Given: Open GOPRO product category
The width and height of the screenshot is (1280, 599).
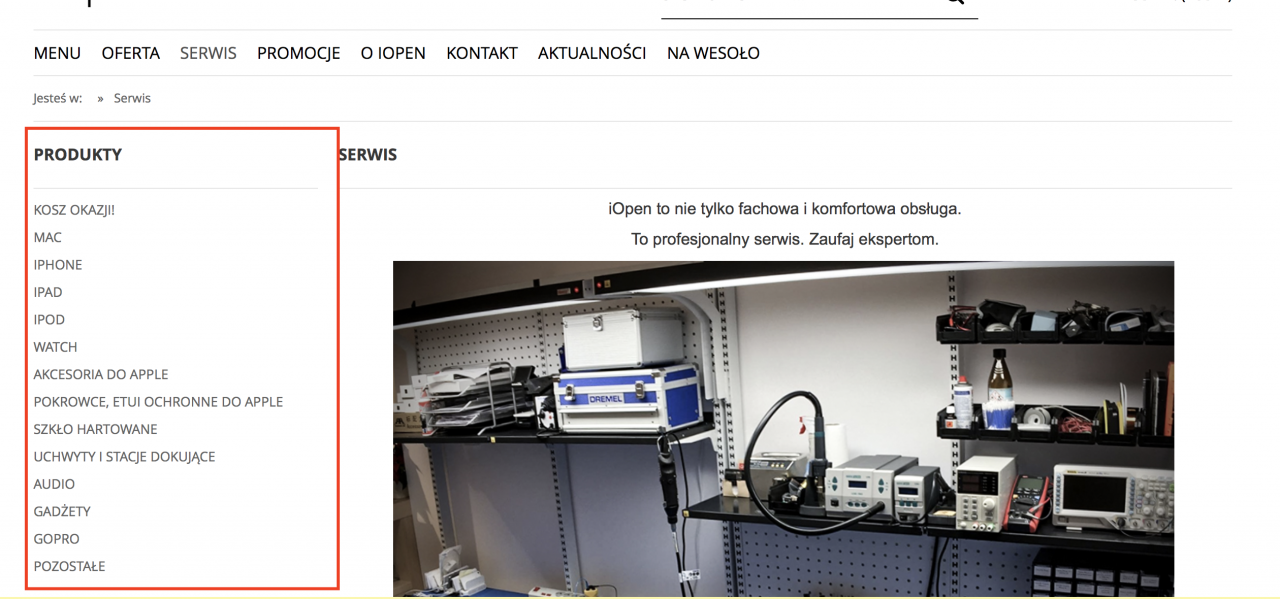Looking at the screenshot, I should click(57, 539).
